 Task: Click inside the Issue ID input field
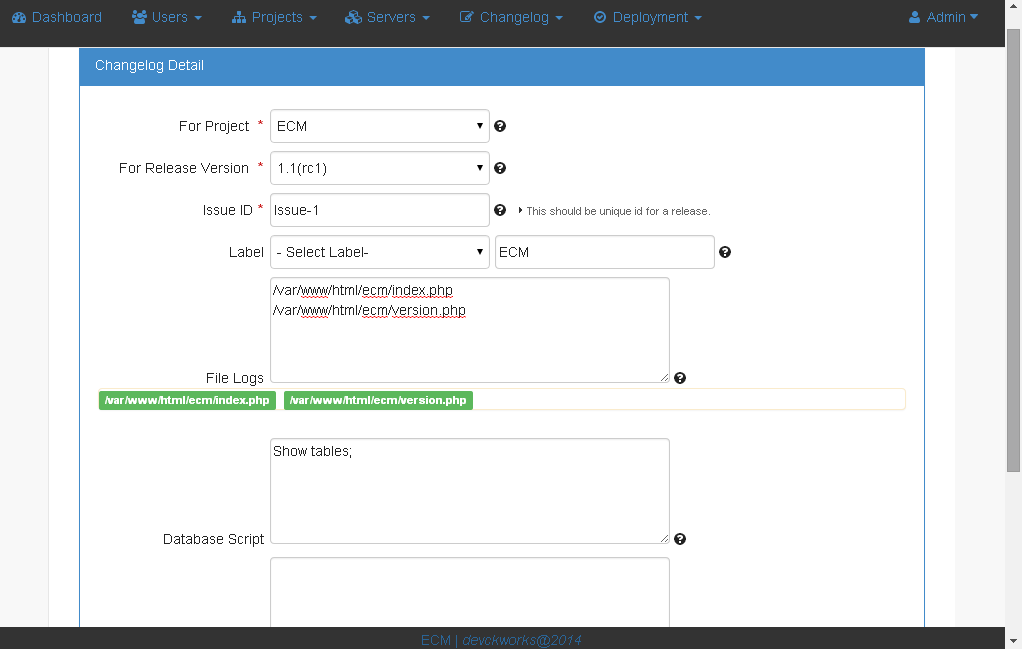pyautogui.click(x=379, y=210)
